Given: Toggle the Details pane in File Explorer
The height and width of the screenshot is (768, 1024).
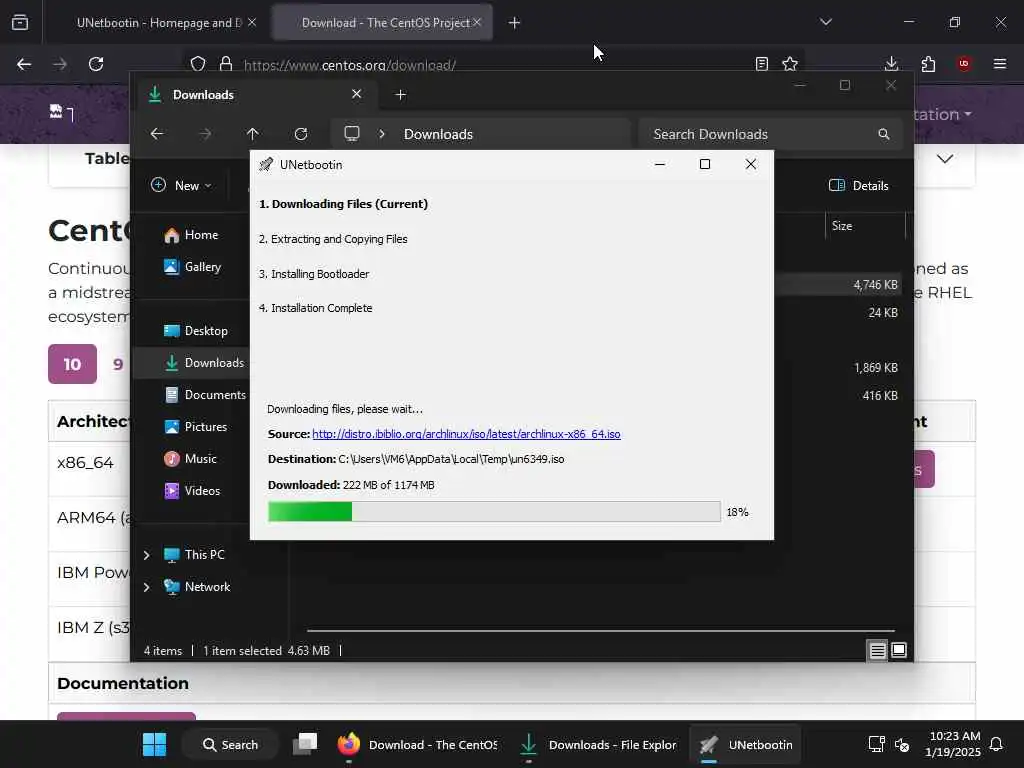Looking at the screenshot, I should click(858, 185).
